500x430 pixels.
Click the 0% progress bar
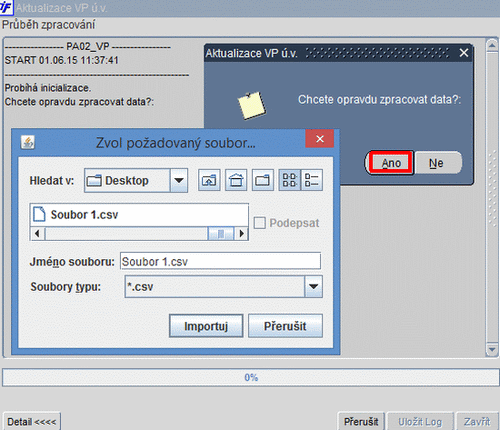251,377
